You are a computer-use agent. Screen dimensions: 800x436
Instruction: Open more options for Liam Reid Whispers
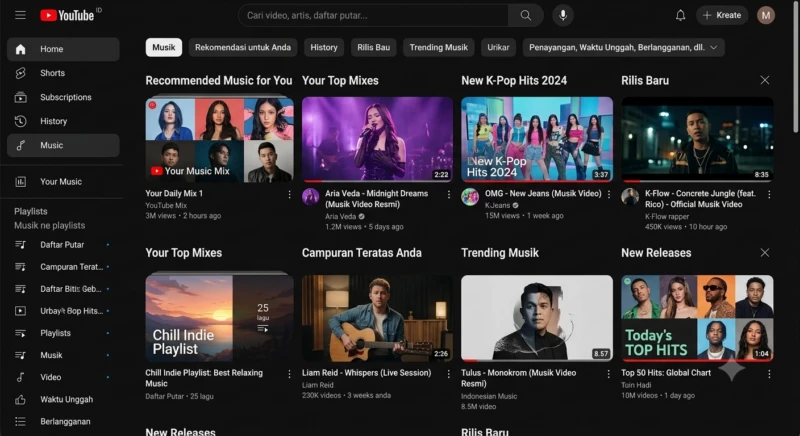click(x=448, y=374)
